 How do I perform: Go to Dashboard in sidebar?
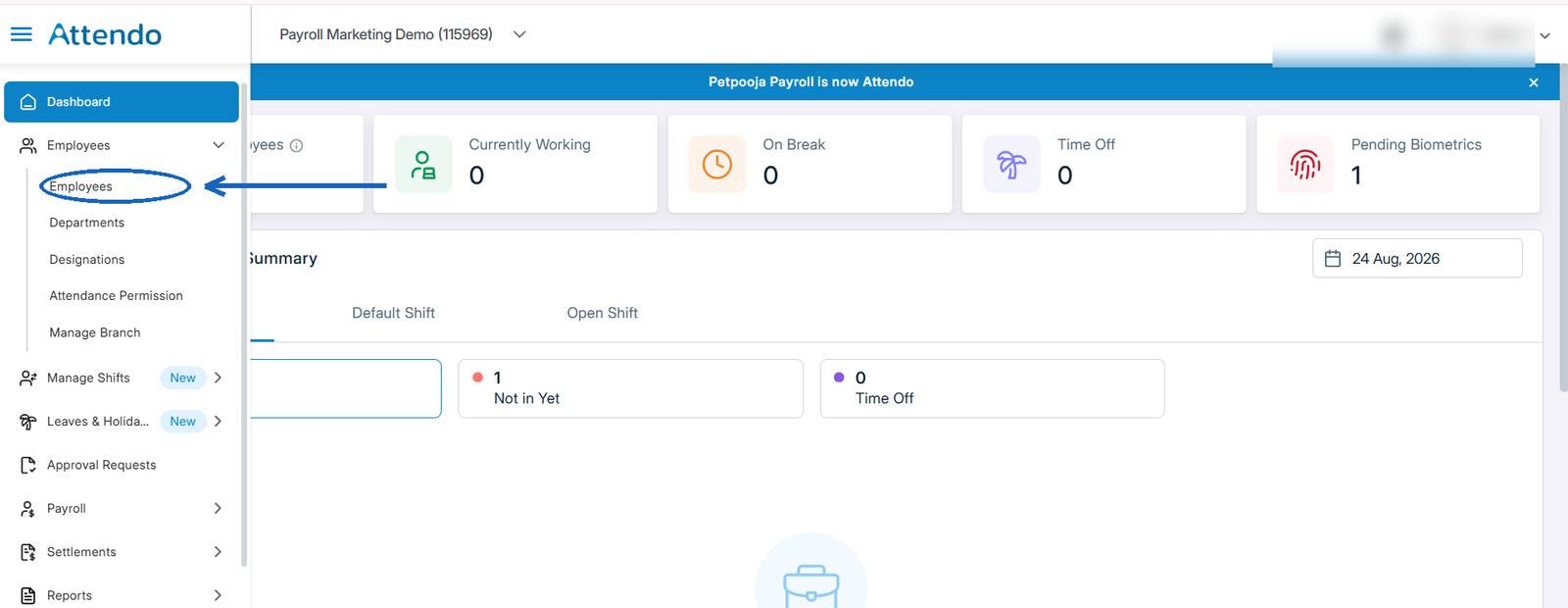click(122, 102)
